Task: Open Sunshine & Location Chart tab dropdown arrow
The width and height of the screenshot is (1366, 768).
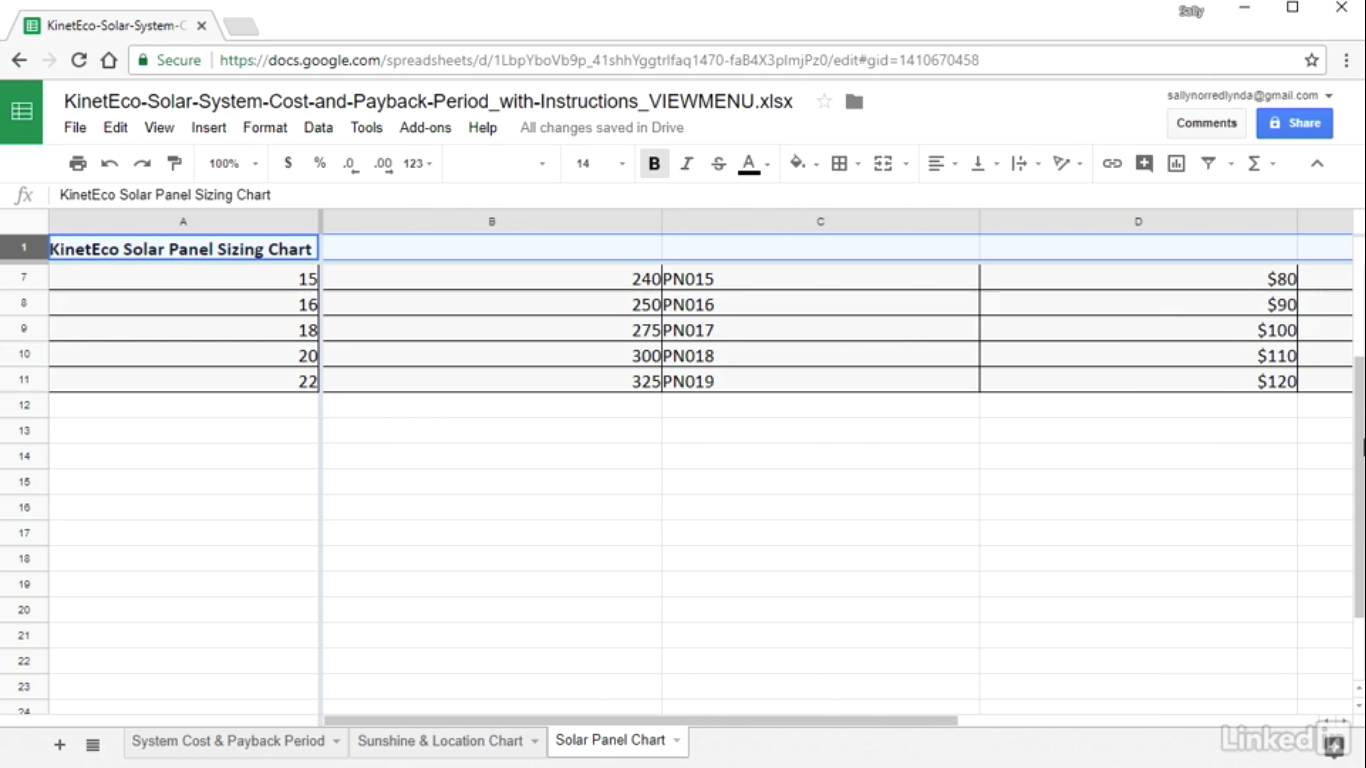Action: 535,741
